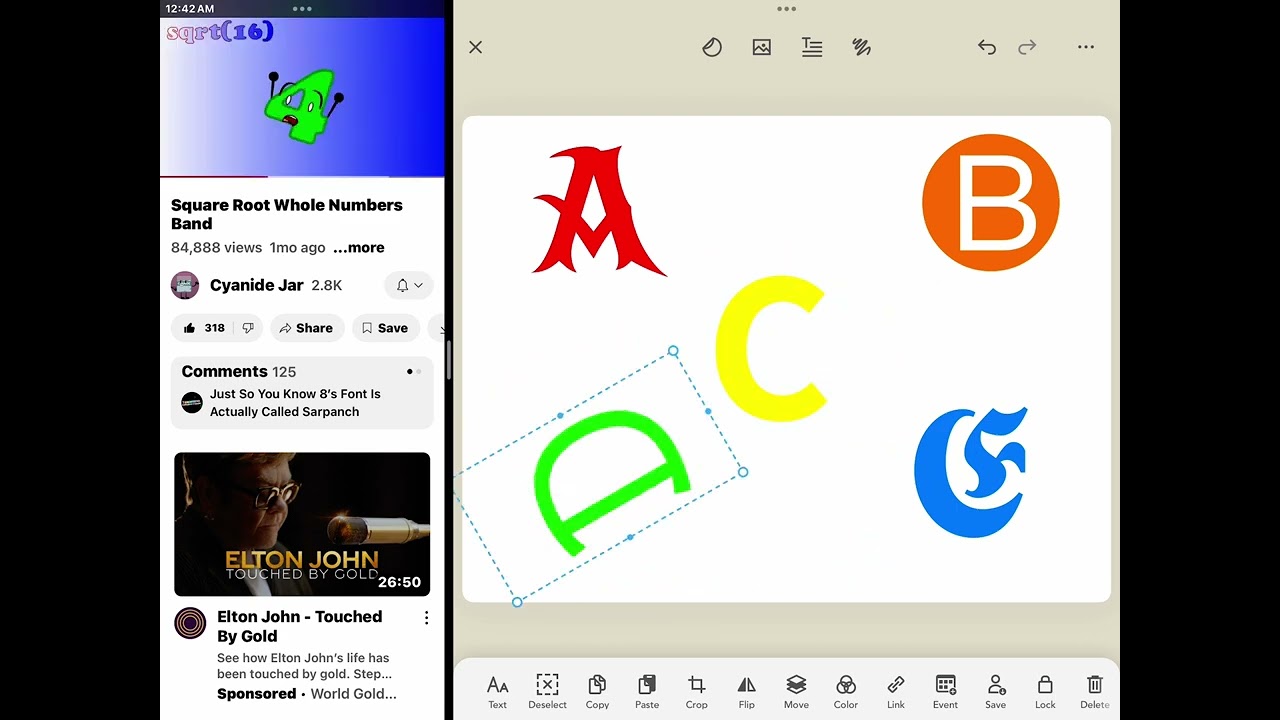Open options menu for Elton John ad
This screenshot has width=1280, height=720.
(427, 618)
